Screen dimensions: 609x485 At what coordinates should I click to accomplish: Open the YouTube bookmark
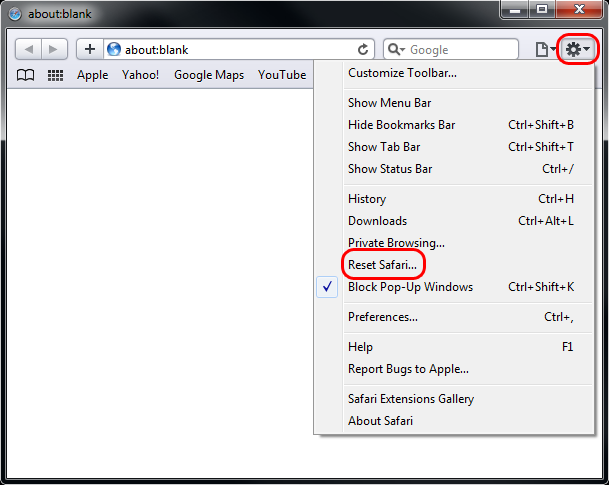pyautogui.click(x=282, y=75)
